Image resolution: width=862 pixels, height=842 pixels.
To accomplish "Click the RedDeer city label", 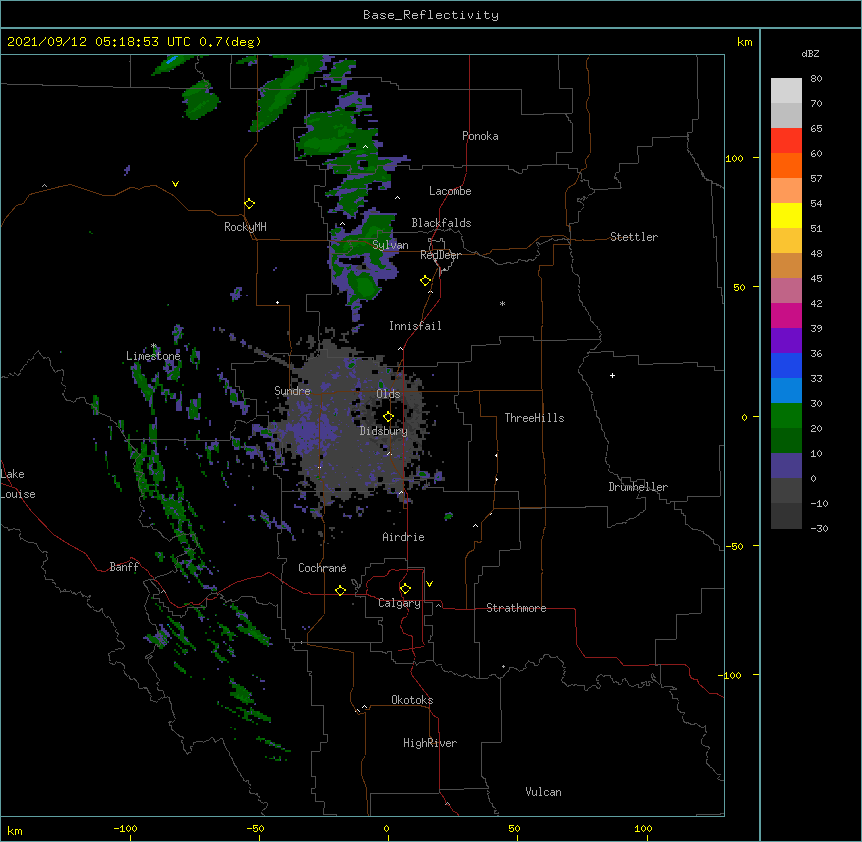I will coord(440,255).
